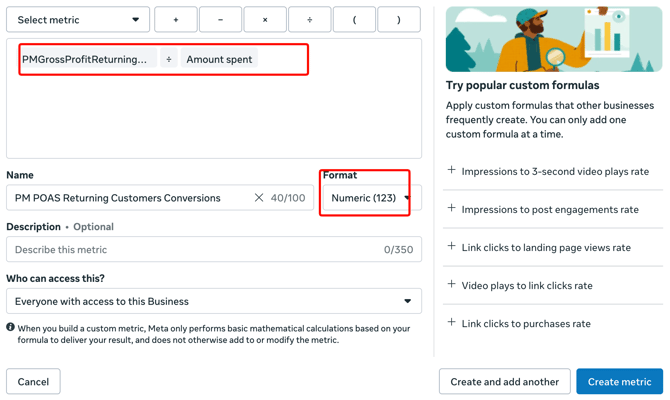Select the Amount spent formula chip
The image size is (670, 400).
pyautogui.click(x=219, y=59)
